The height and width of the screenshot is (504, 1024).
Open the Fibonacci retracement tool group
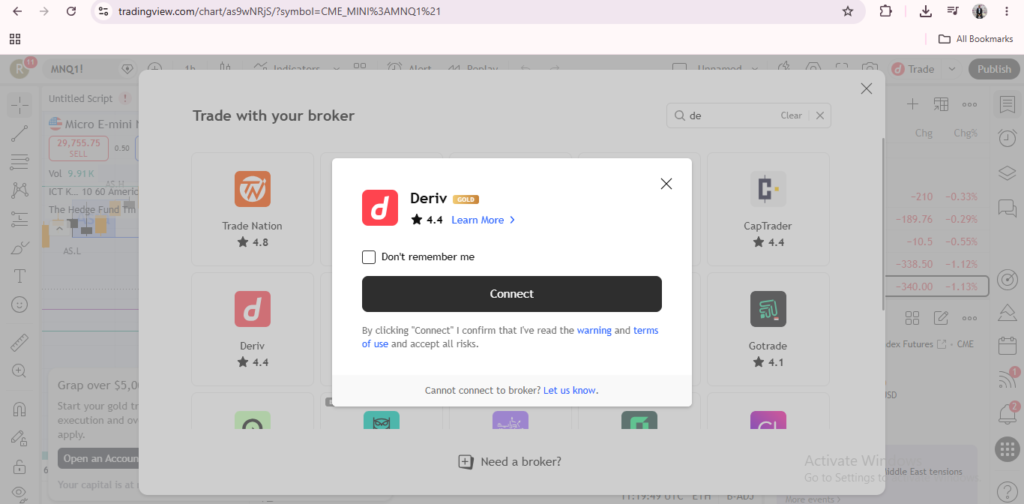coord(20,162)
